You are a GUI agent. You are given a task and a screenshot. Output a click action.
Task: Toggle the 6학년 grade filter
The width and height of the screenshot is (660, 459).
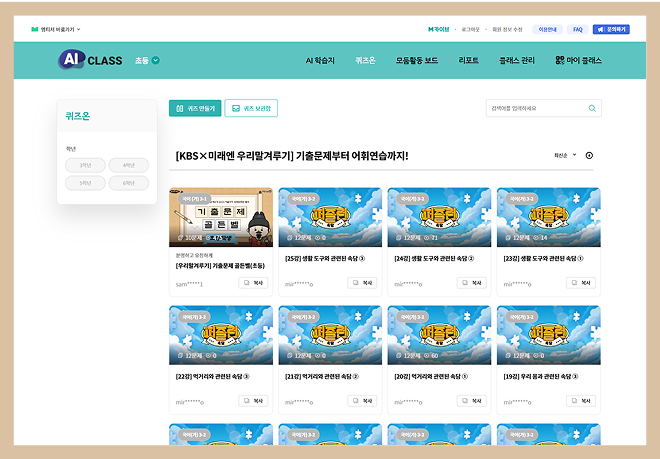tap(128, 183)
